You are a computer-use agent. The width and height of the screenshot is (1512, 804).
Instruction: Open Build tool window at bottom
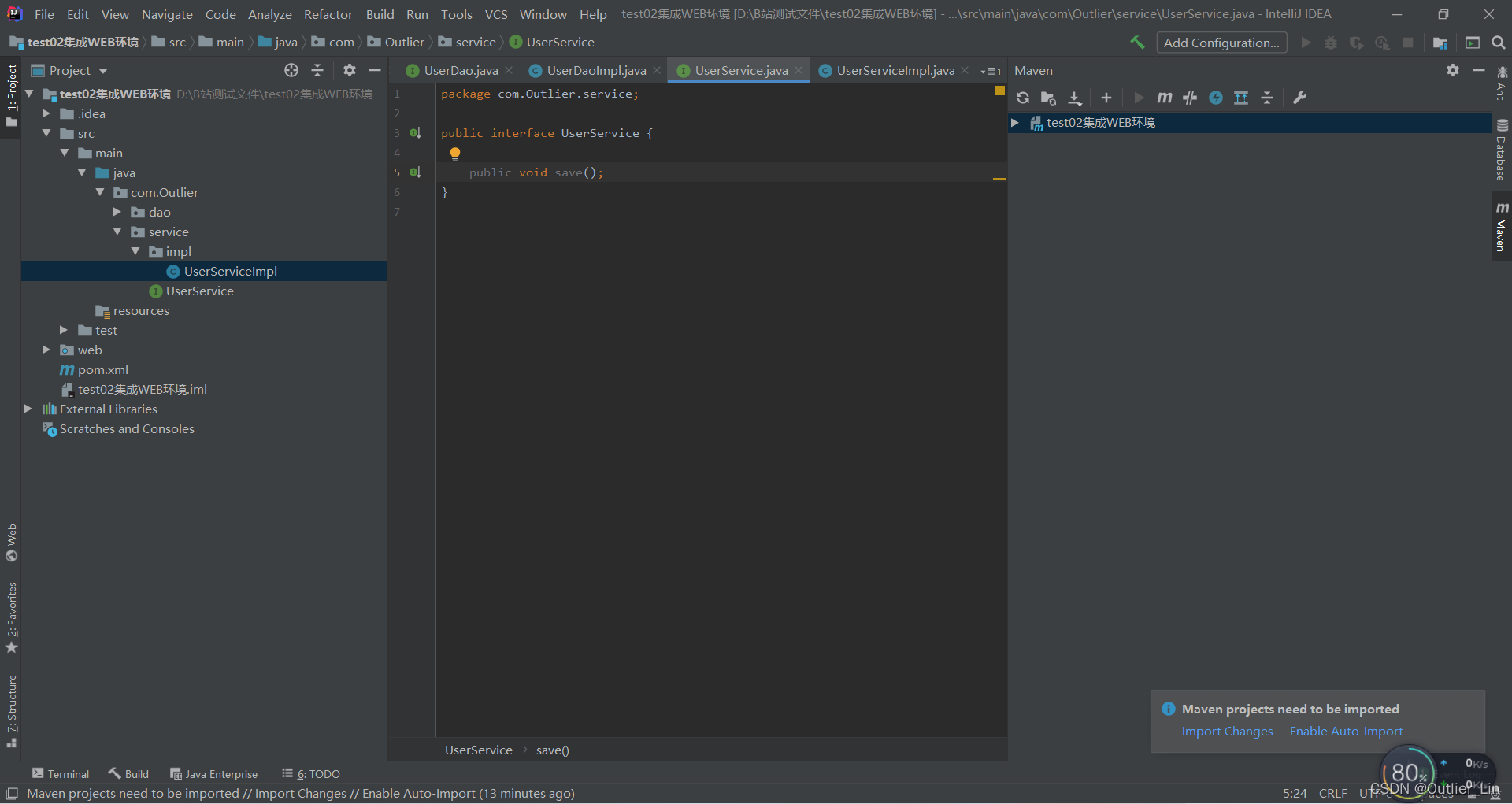tap(129, 774)
